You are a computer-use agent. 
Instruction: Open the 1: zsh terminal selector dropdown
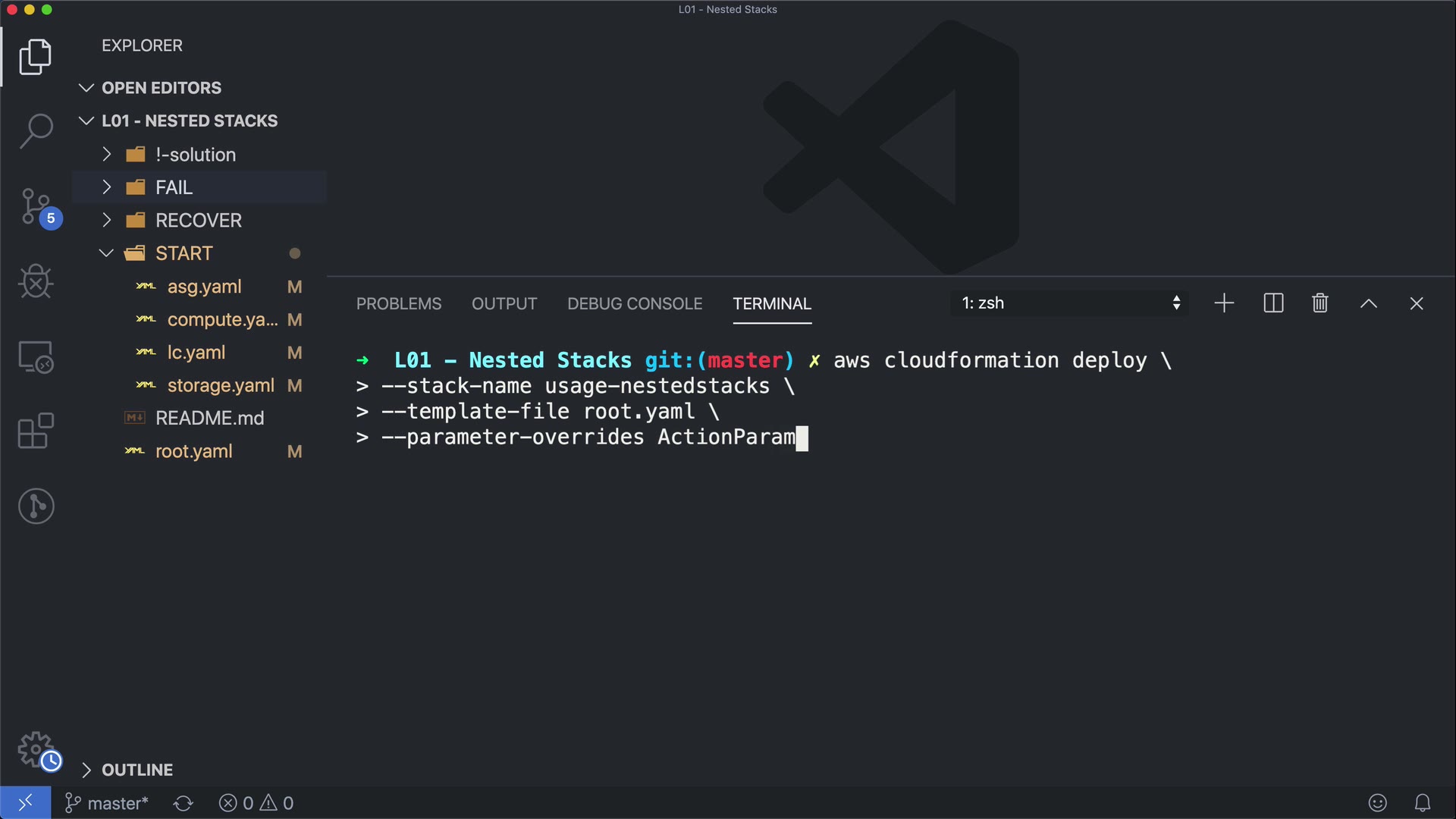coord(1069,303)
